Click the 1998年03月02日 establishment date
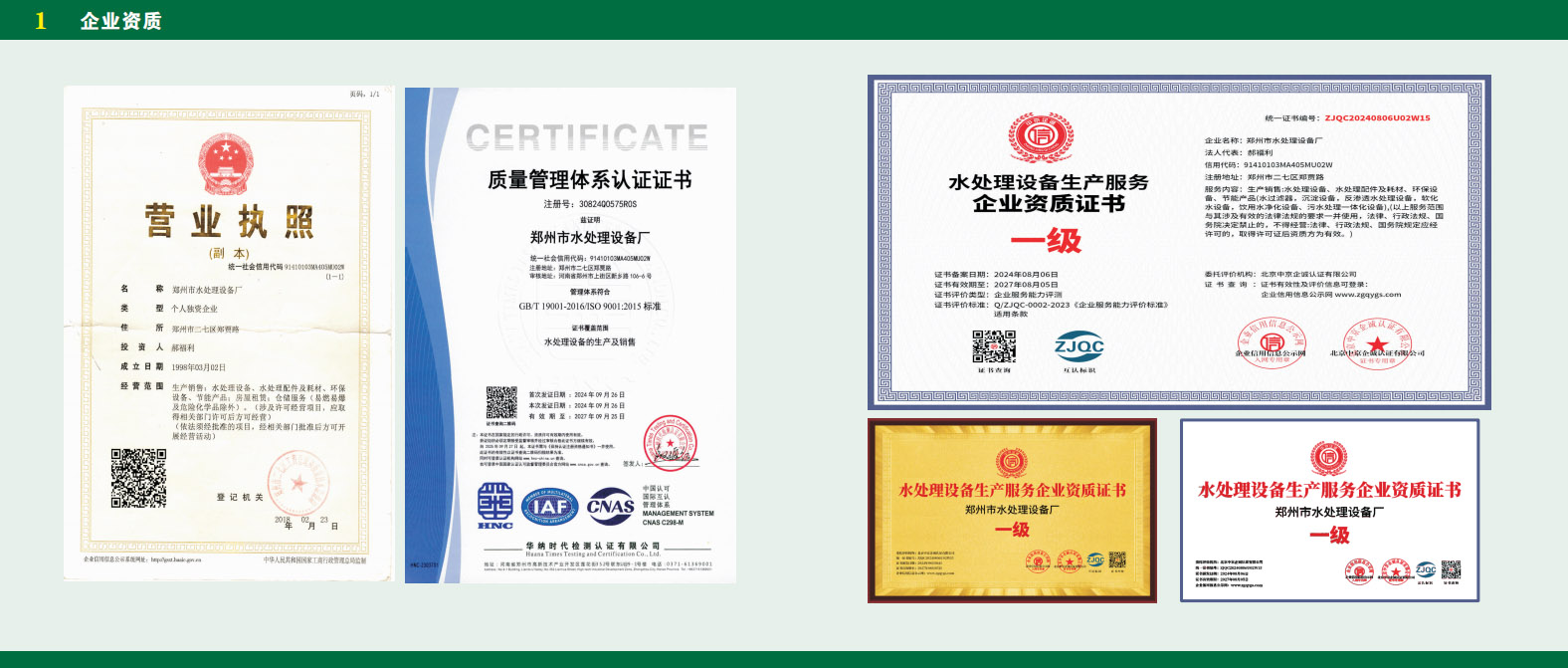The image size is (1568, 668). [198, 366]
